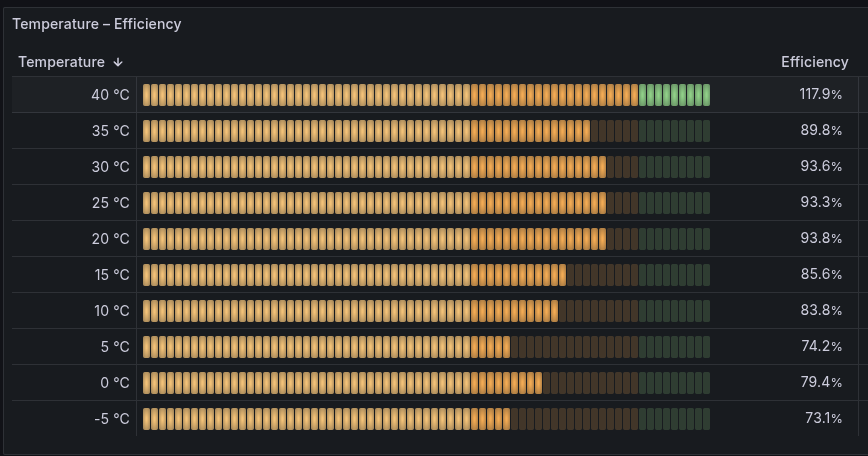The image size is (868, 456).
Task: Open the Temperature – Efficiency panel title menu
Action: coord(97,24)
